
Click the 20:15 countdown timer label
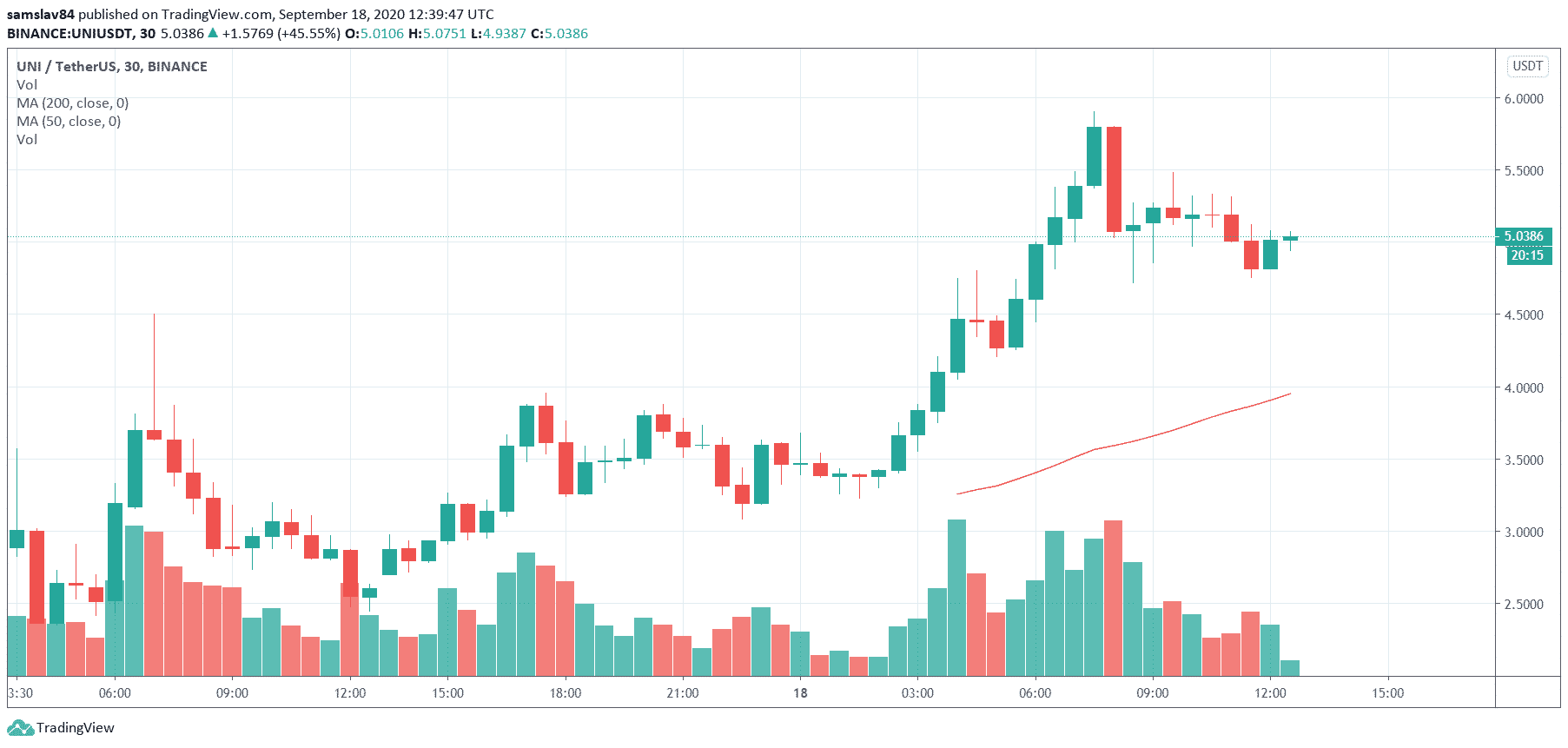point(1526,255)
